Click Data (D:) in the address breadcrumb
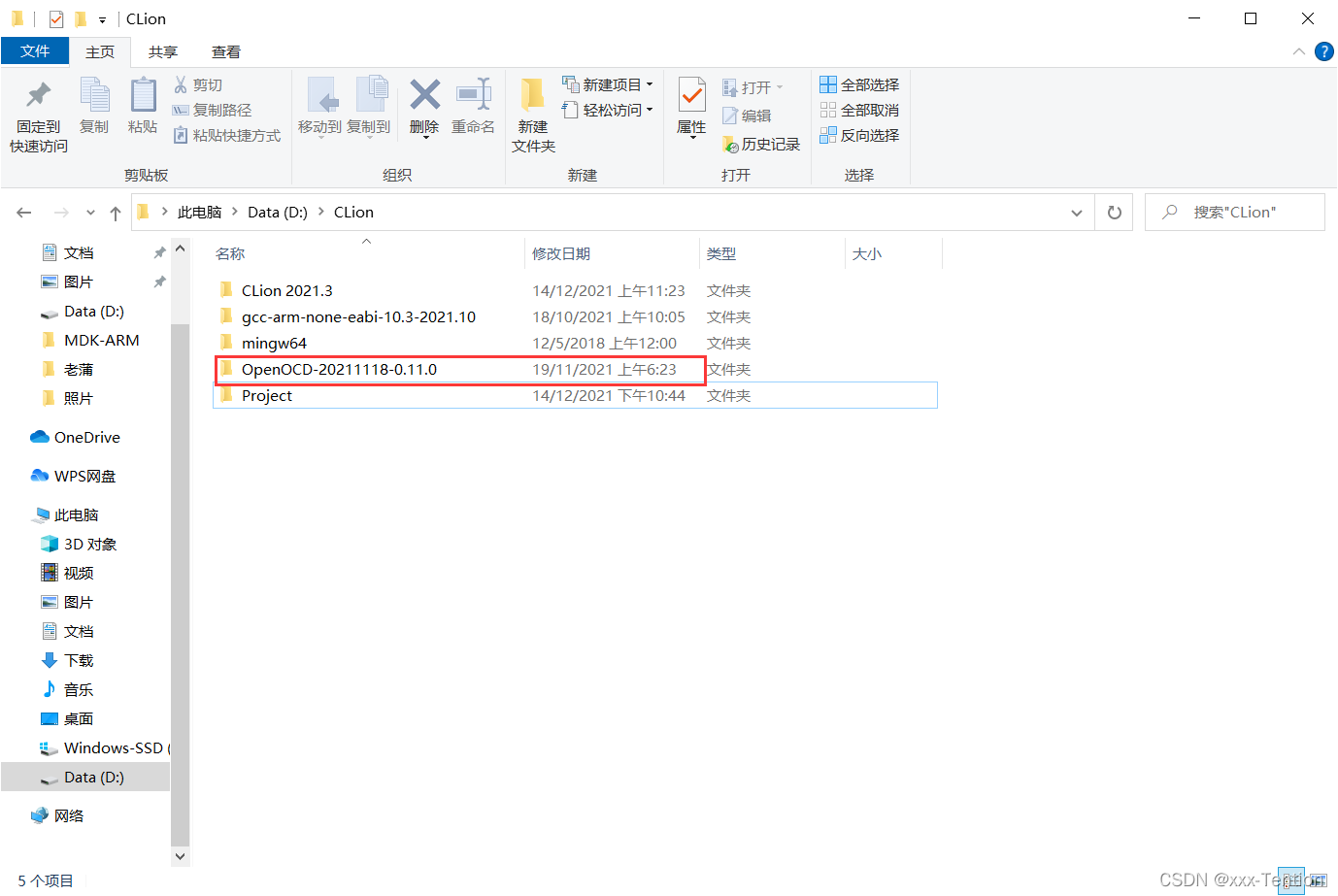1338x896 pixels. [278, 213]
